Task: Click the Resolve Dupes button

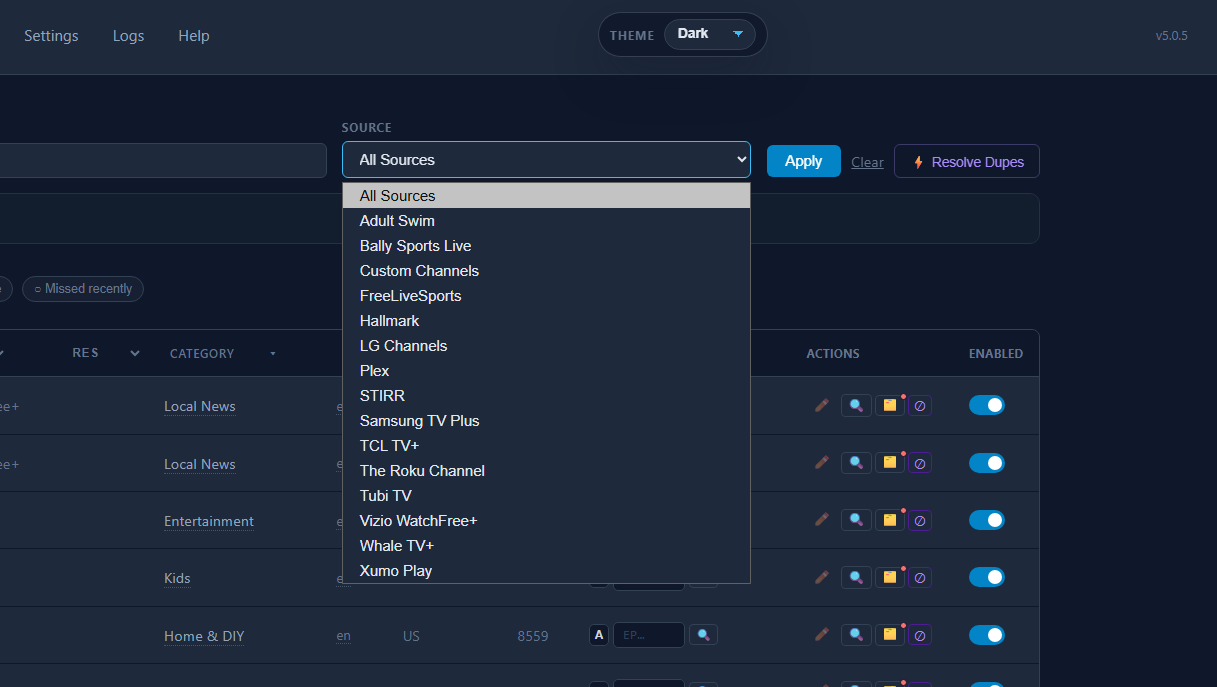Action: (x=966, y=162)
